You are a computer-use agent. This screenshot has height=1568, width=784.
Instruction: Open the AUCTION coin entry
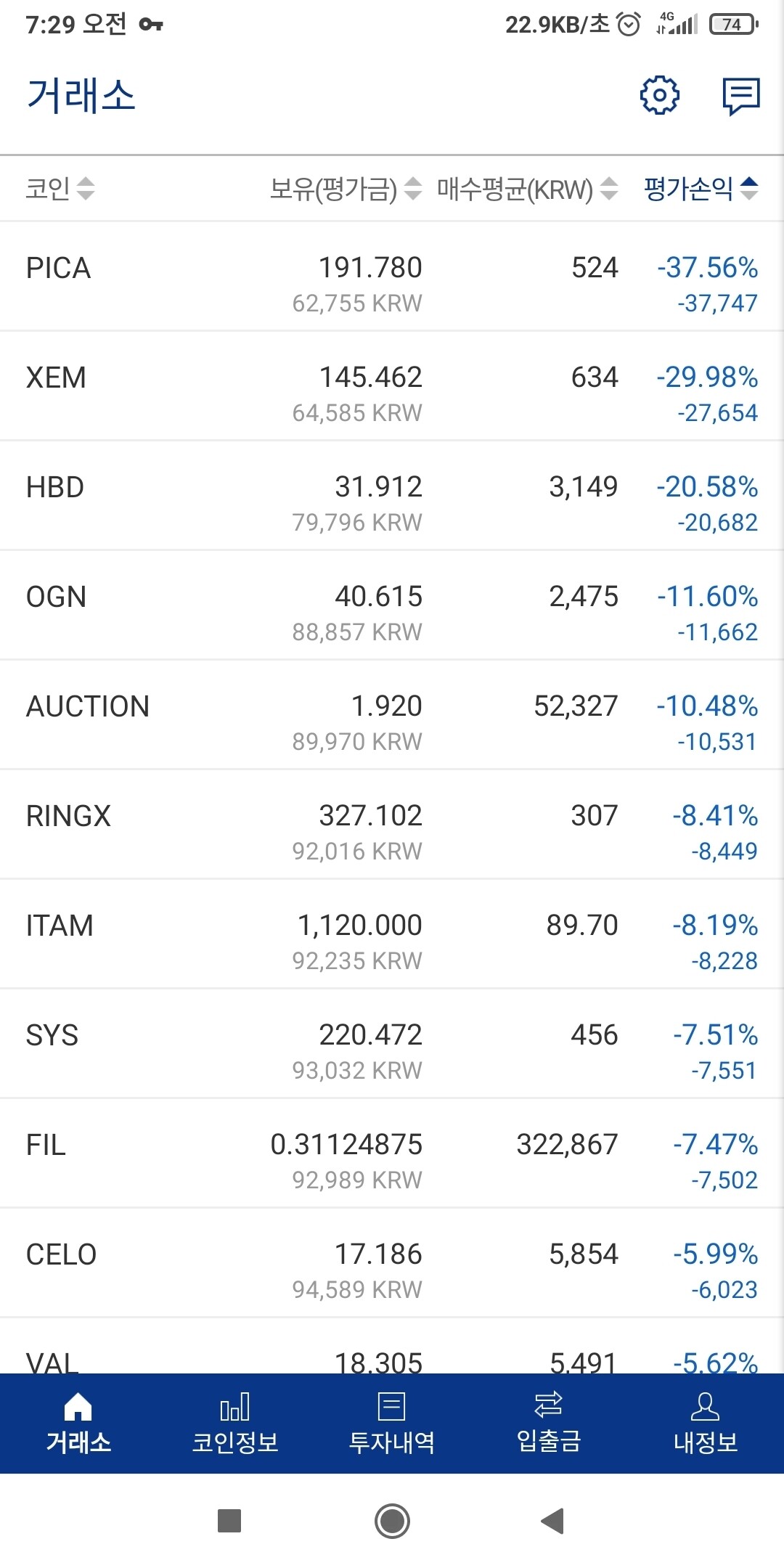(x=88, y=707)
